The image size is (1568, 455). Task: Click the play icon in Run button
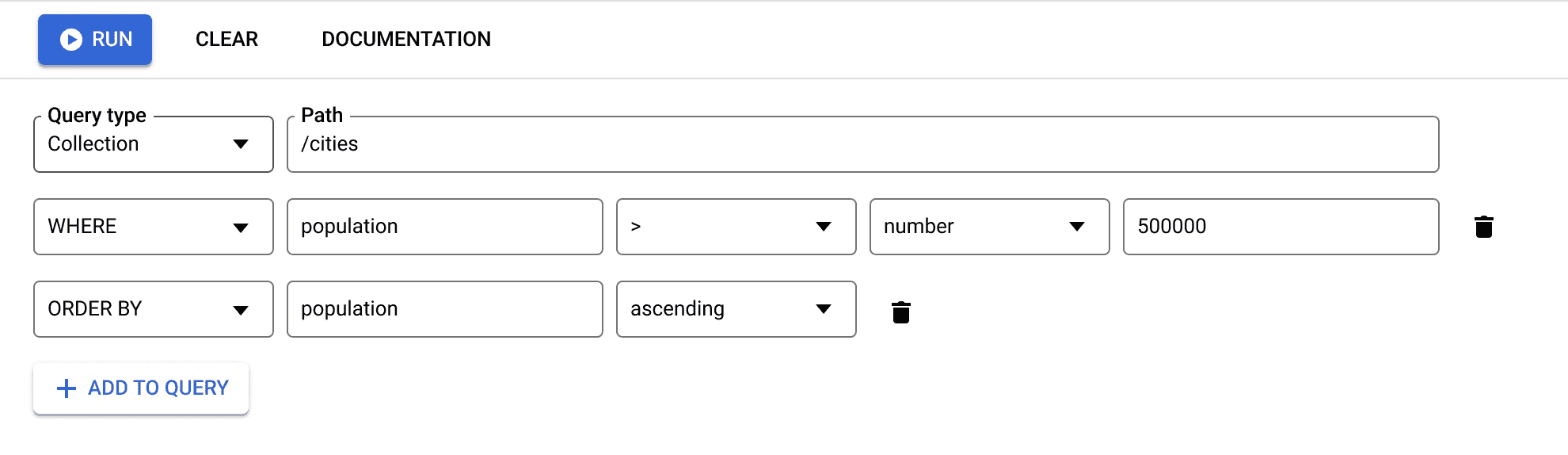point(71,40)
